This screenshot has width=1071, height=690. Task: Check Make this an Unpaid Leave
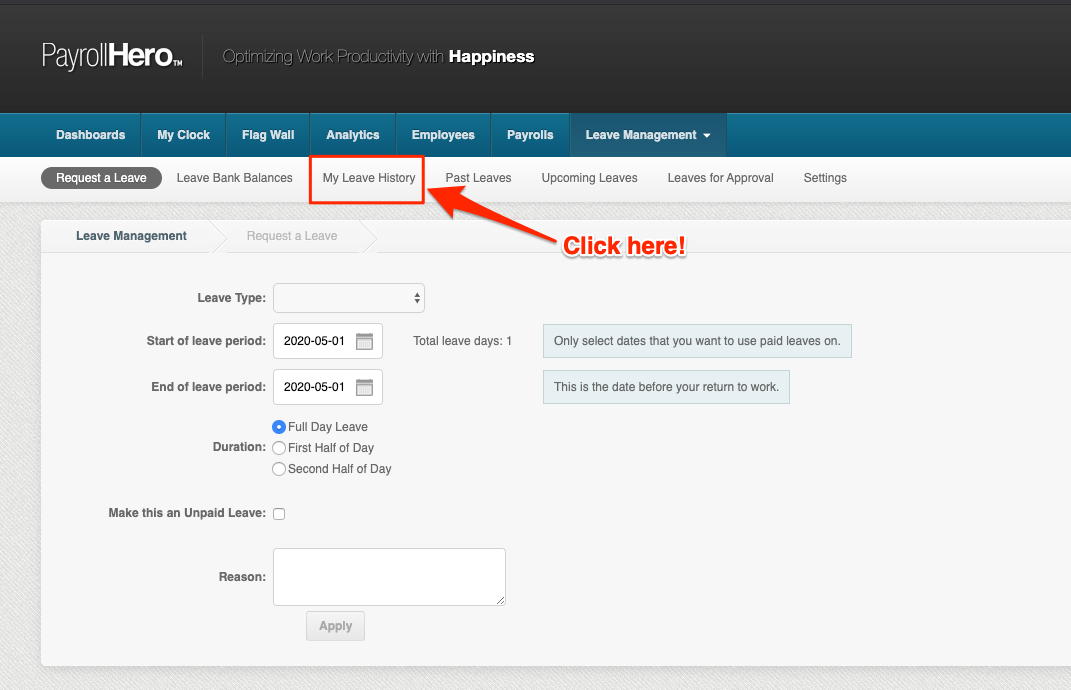click(x=279, y=514)
